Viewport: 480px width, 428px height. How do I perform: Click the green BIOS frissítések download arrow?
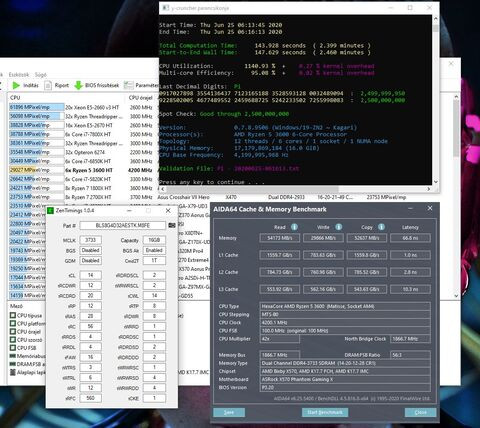pos(78,85)
